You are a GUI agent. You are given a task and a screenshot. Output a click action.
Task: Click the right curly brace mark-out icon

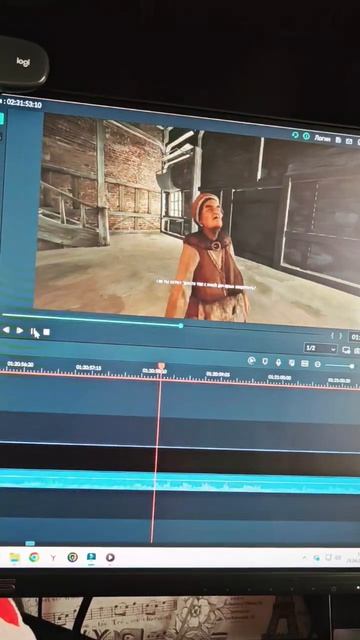pos(341,336)
